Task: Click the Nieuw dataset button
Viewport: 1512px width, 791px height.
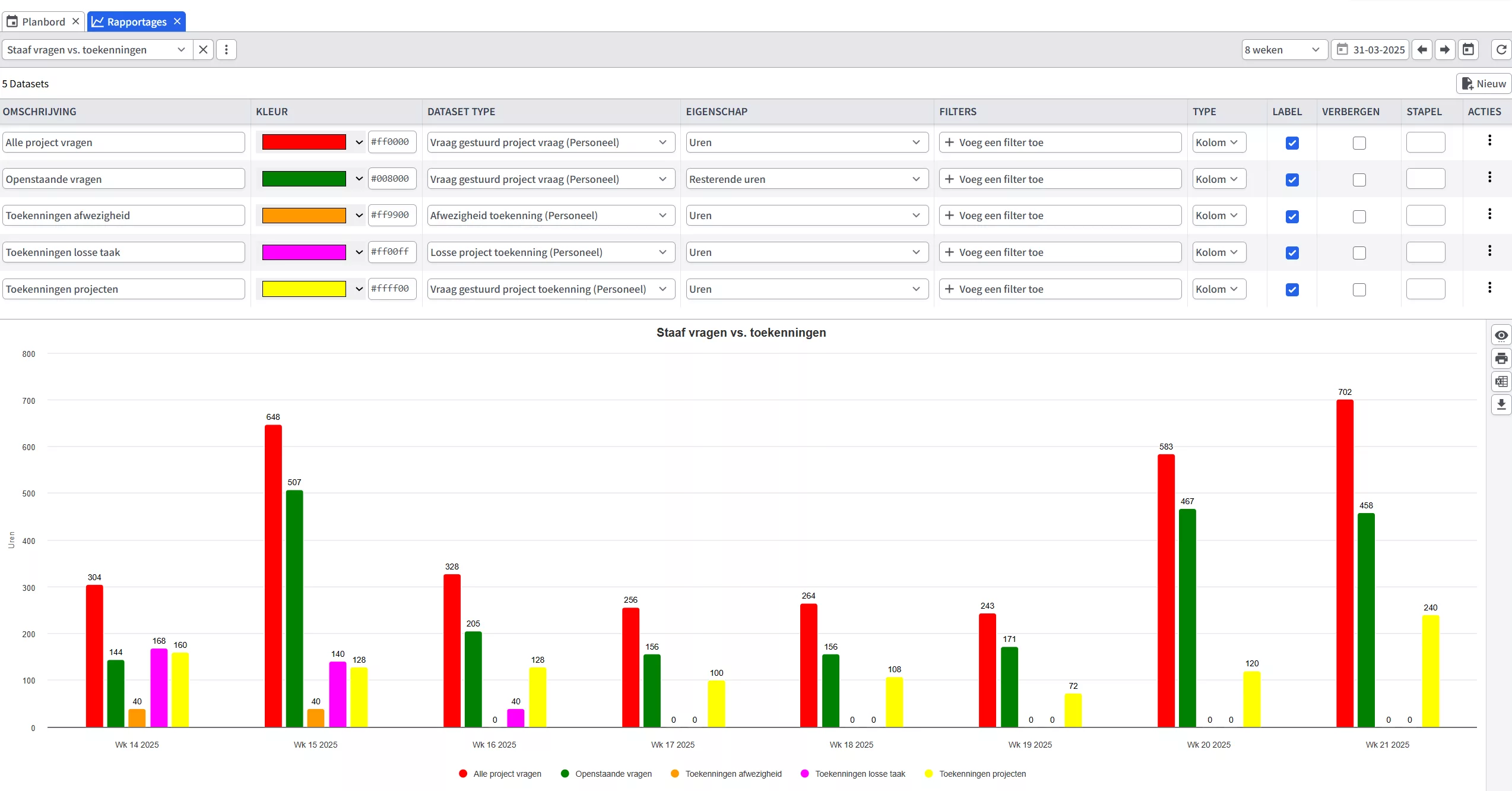Action: pyautogui.click(x=1484, y=84)
